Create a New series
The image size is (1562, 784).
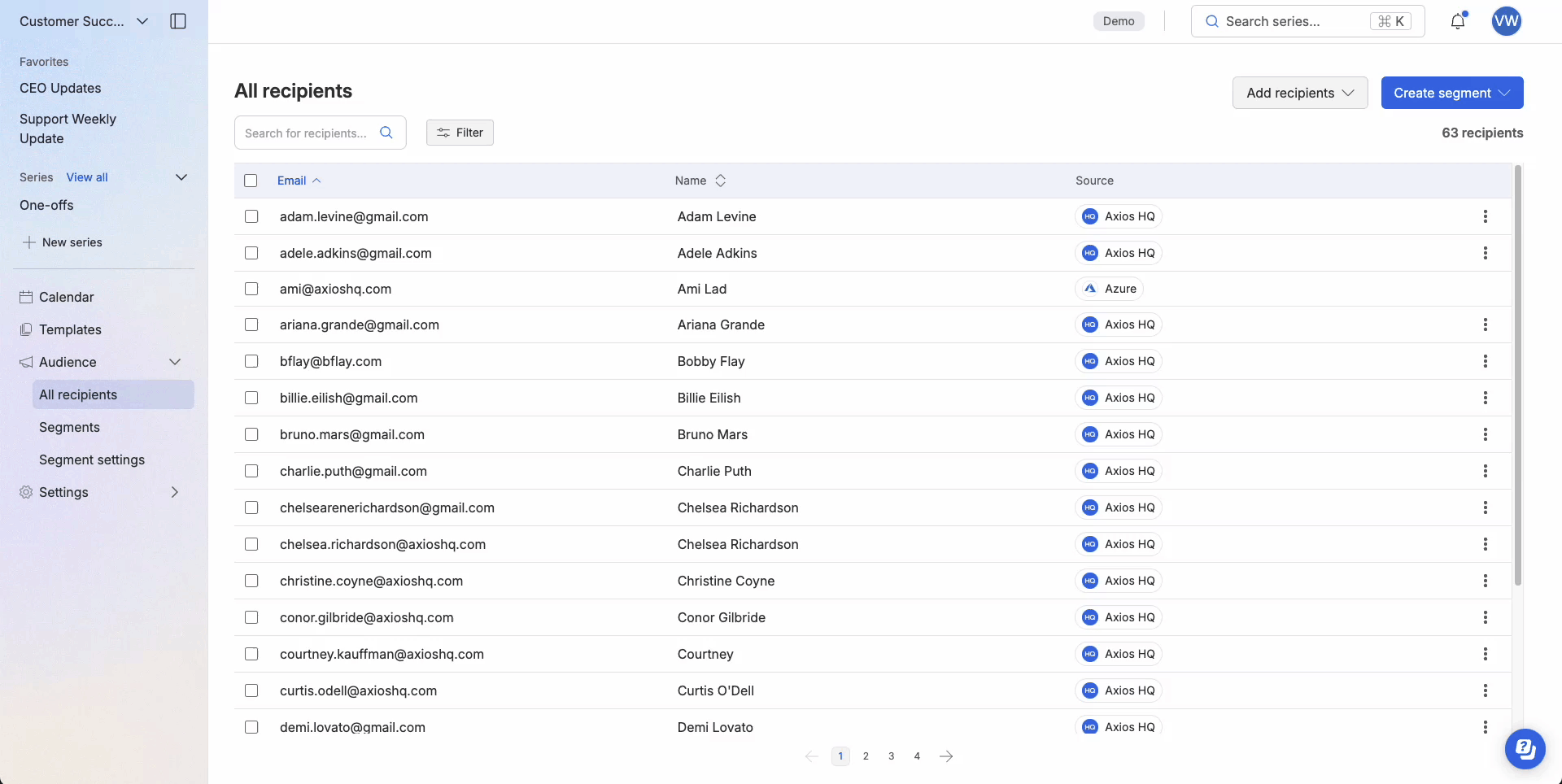tap(63, 242)
